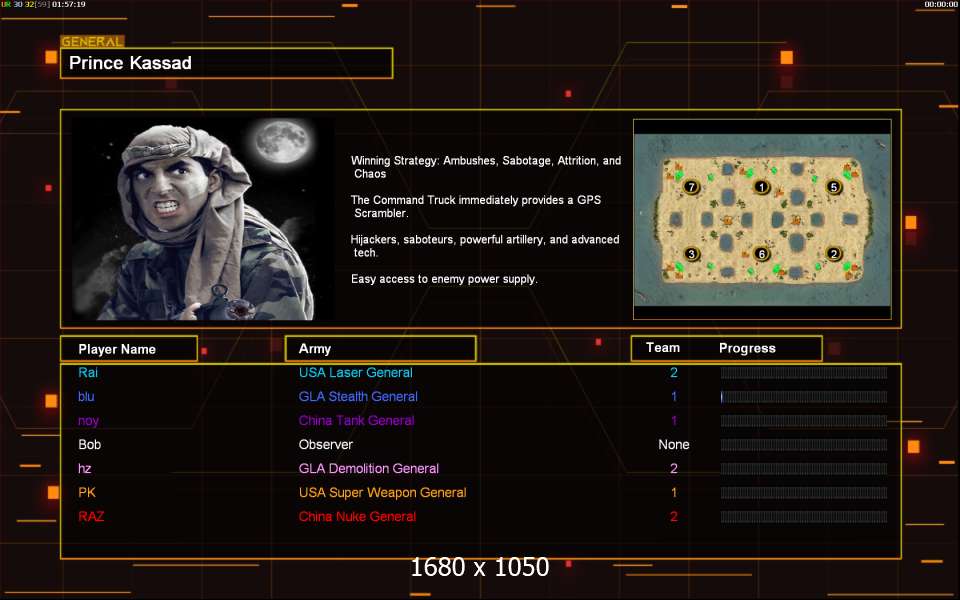960x600 pixels.
Task: Click the USA Super Weapon General entry
Action: click(x=383, y=492)
